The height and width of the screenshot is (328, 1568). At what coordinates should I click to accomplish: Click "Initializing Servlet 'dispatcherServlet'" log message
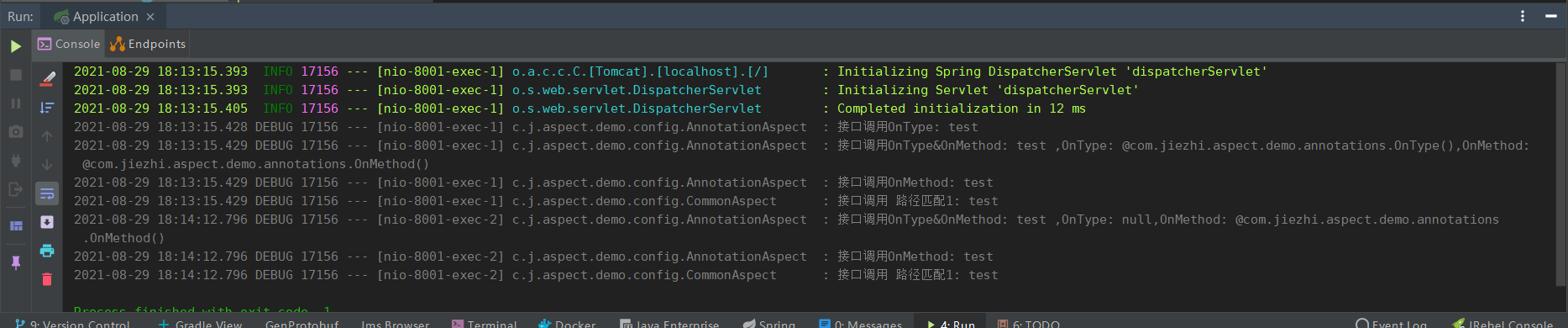[x=988, y=90]
